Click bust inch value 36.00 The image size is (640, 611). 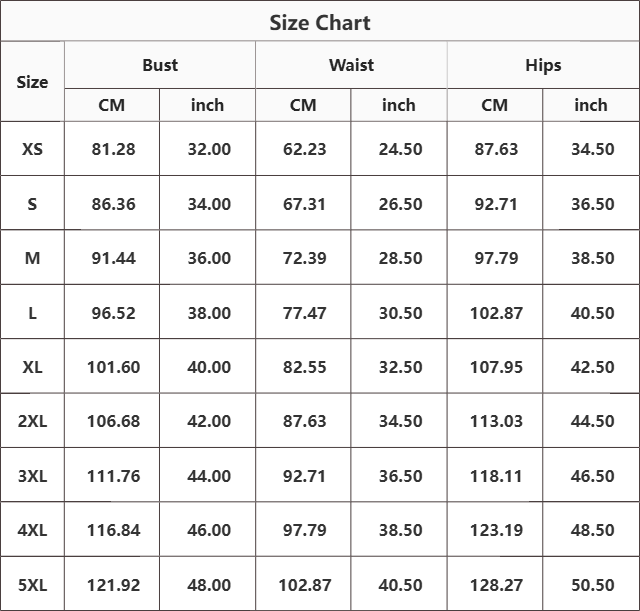209,258
